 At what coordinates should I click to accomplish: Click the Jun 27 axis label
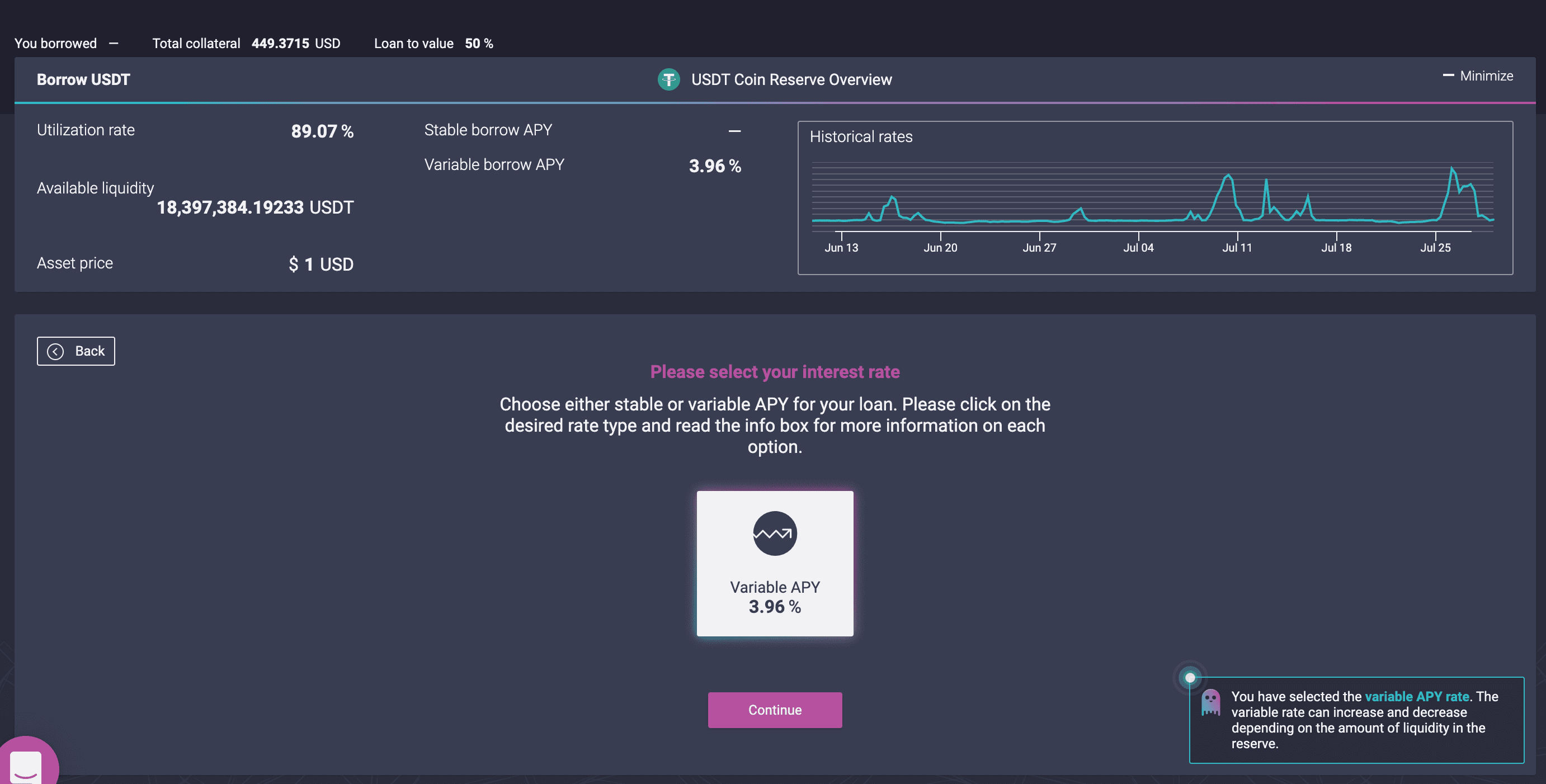pos(1039,248)
